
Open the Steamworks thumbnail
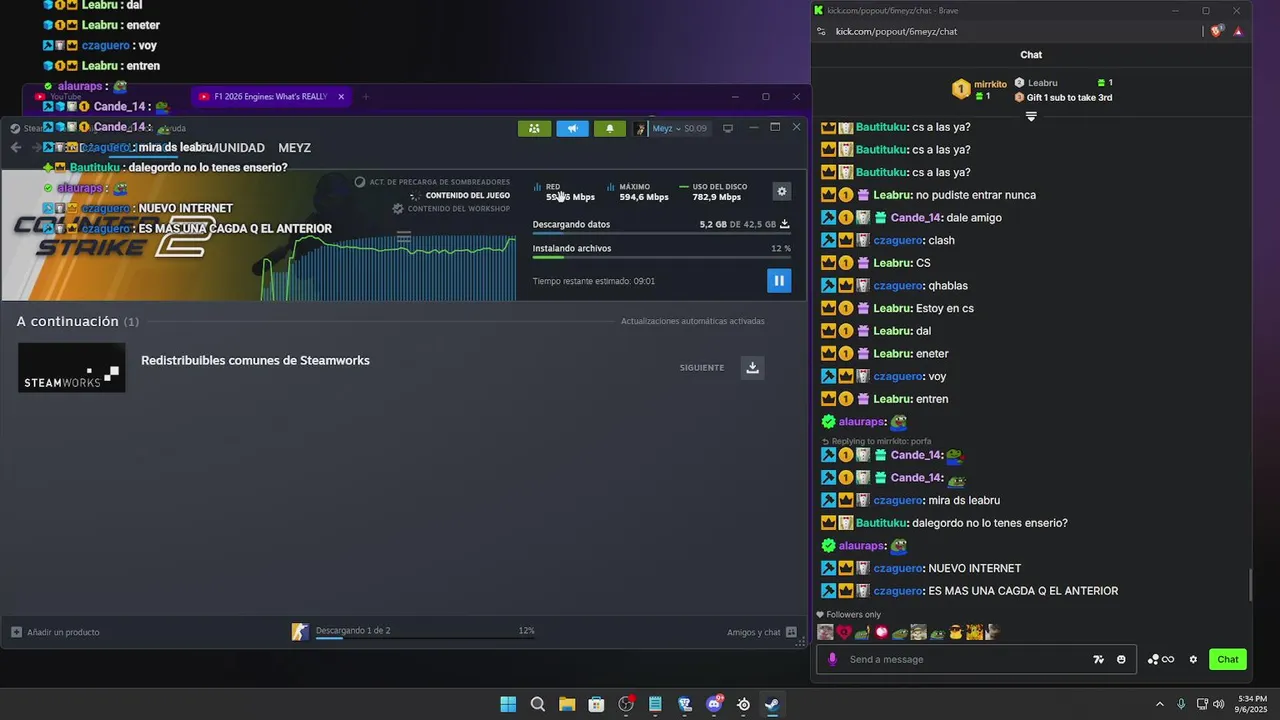(72, 367)
